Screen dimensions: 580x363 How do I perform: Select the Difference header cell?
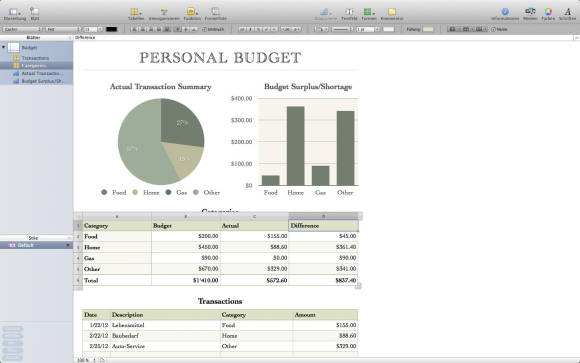coord(323,225)
